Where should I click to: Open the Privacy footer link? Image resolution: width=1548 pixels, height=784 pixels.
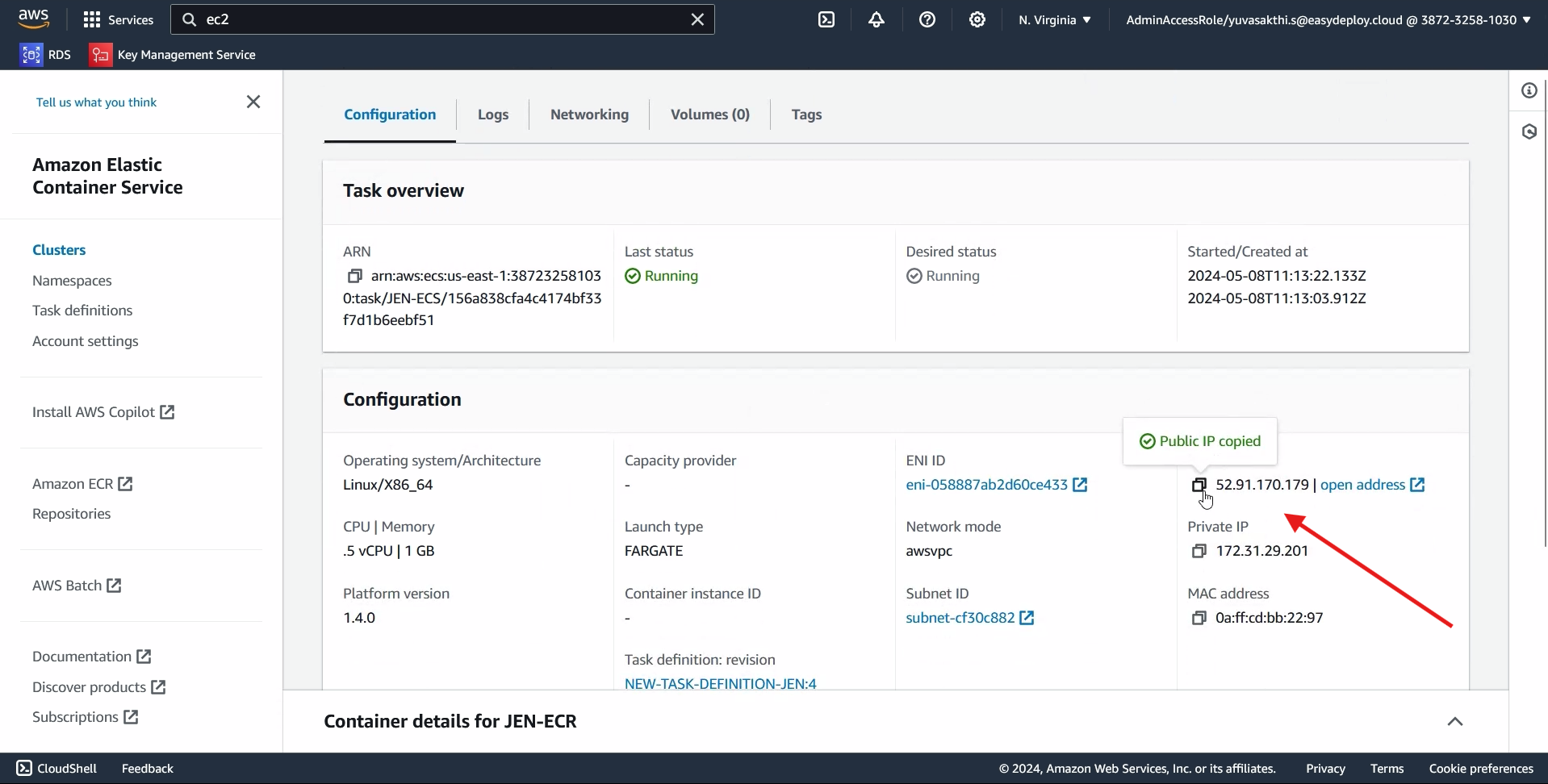pos(1325,769)
